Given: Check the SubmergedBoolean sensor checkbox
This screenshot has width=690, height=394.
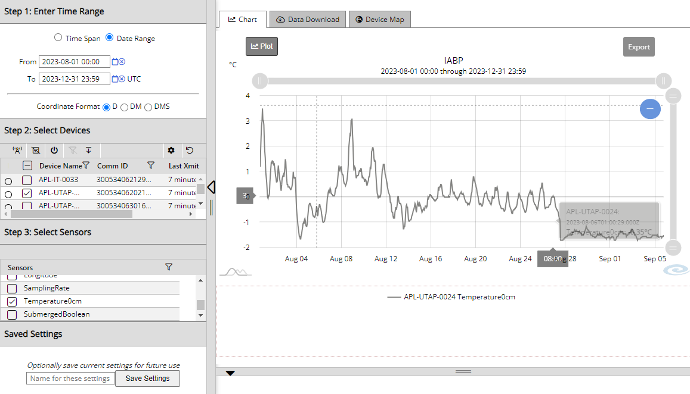Looking at the screenshot, I should (x=12, y=314).
